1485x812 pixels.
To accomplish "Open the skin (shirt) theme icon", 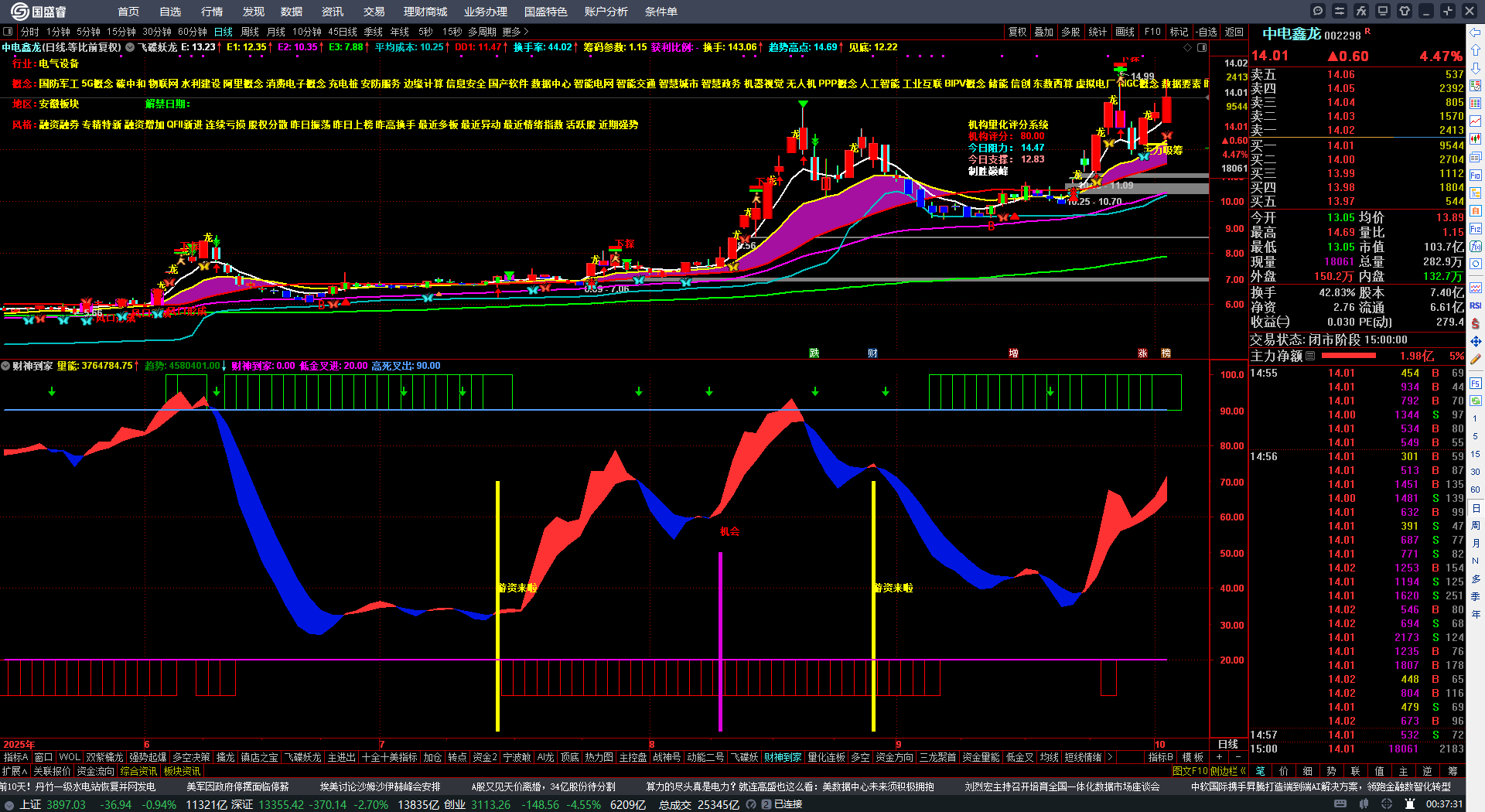I will [x=1405, y=11].
